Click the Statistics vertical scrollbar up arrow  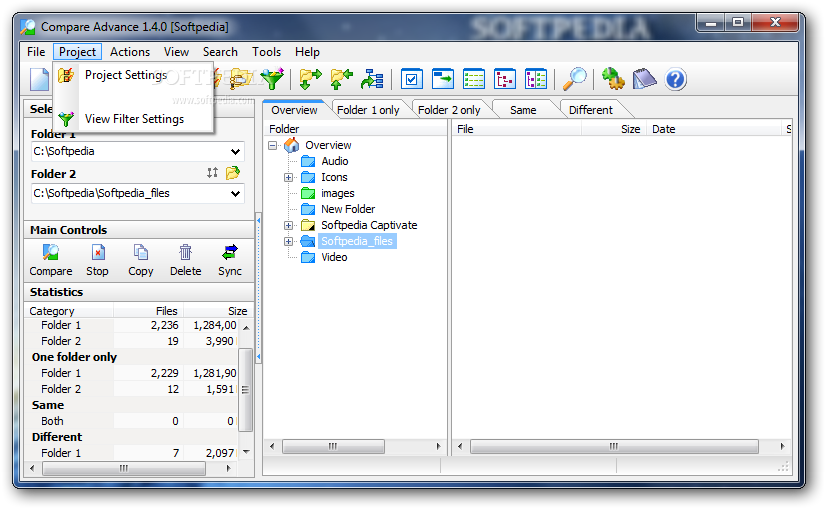point(246,328)
